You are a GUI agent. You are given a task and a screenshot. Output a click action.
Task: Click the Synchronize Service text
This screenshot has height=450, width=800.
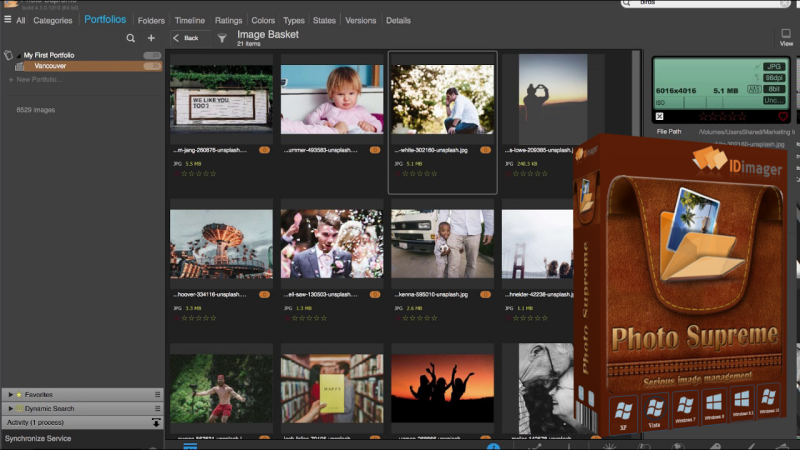click(x=38, y=439)
